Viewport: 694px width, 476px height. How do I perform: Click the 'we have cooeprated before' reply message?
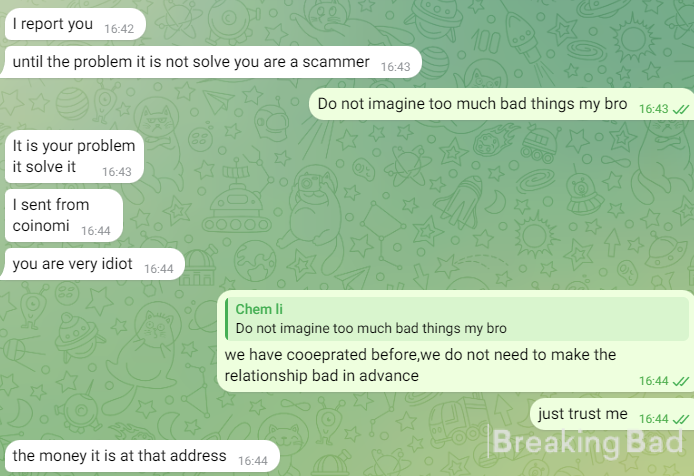(455, 341)
